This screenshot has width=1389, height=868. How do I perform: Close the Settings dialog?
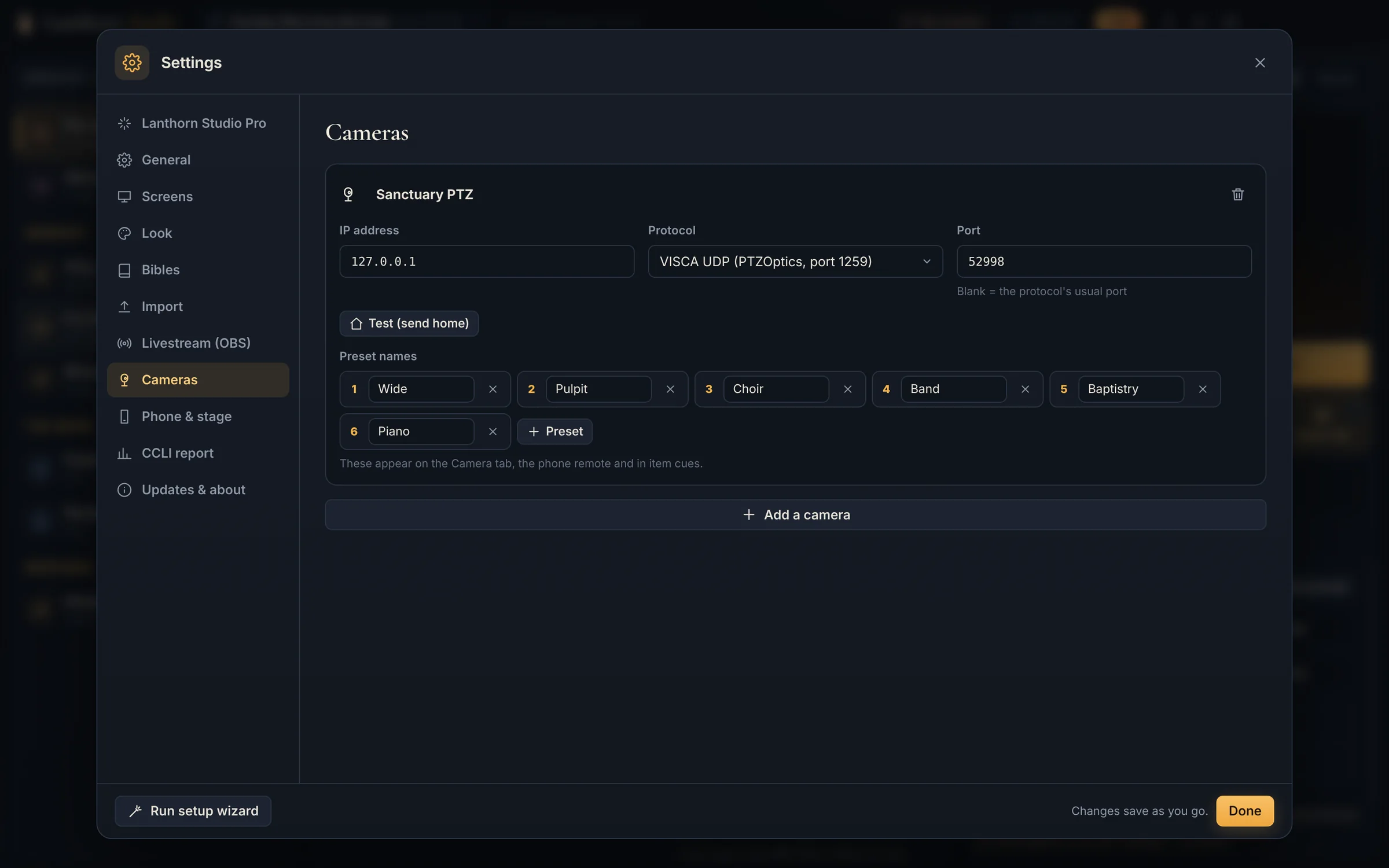(1260, 62)
